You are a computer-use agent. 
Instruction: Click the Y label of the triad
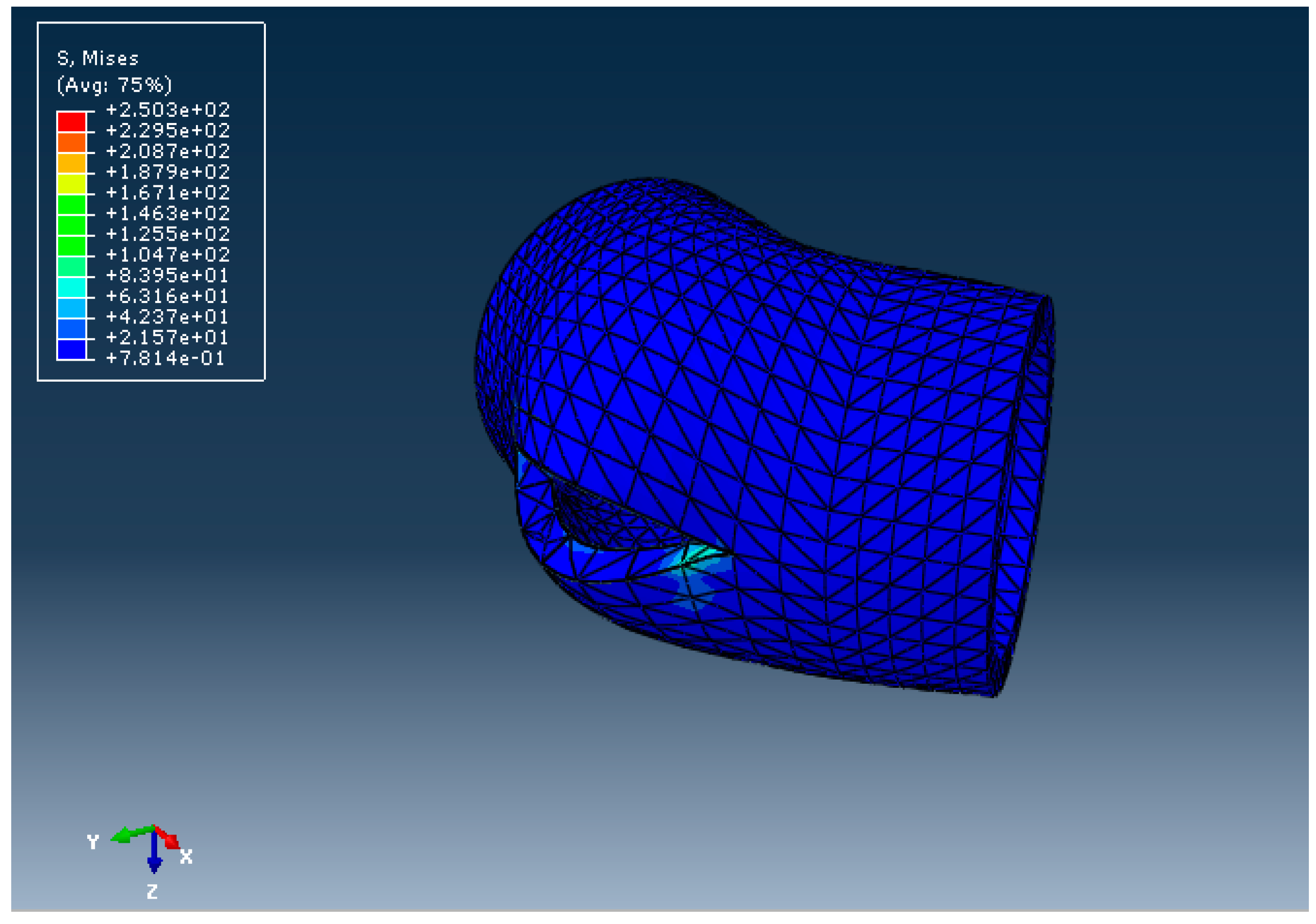[93, 842]
